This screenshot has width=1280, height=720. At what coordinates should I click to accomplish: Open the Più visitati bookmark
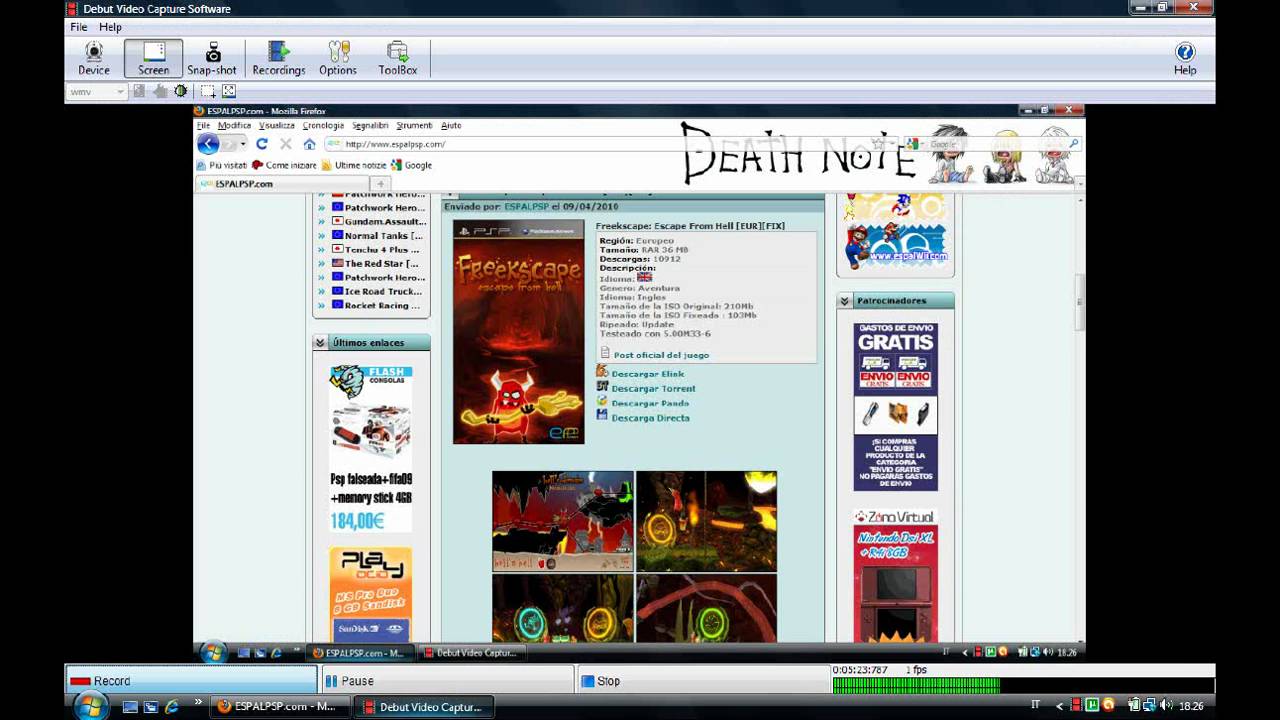click(x=222, y=165)
